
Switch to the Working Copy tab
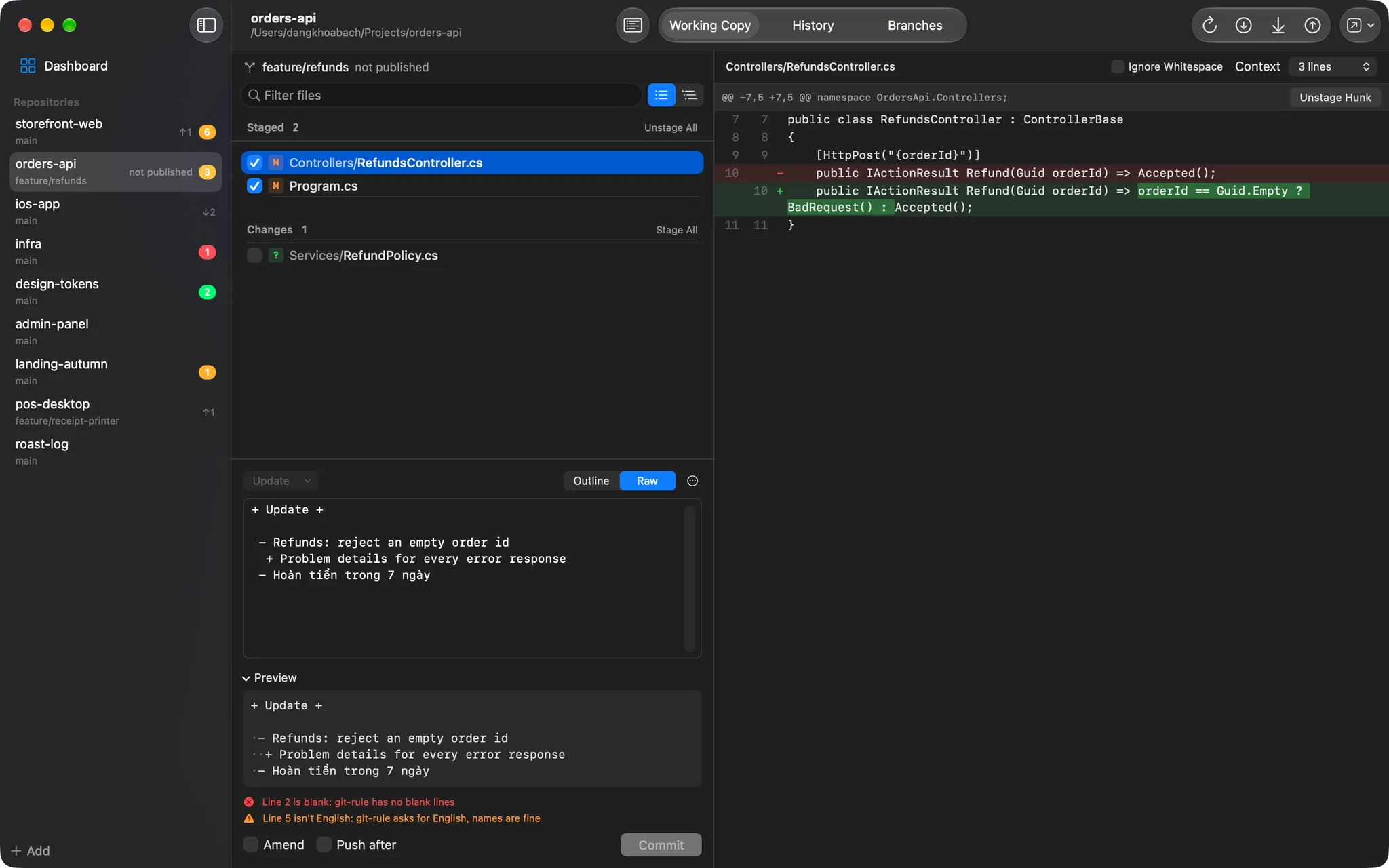point(710,25)
